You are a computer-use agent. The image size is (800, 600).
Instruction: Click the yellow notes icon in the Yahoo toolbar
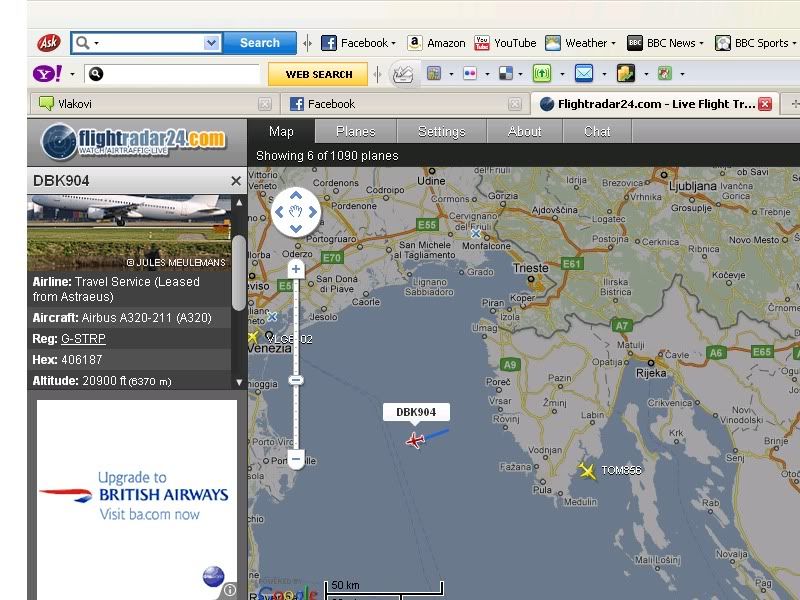626,73
